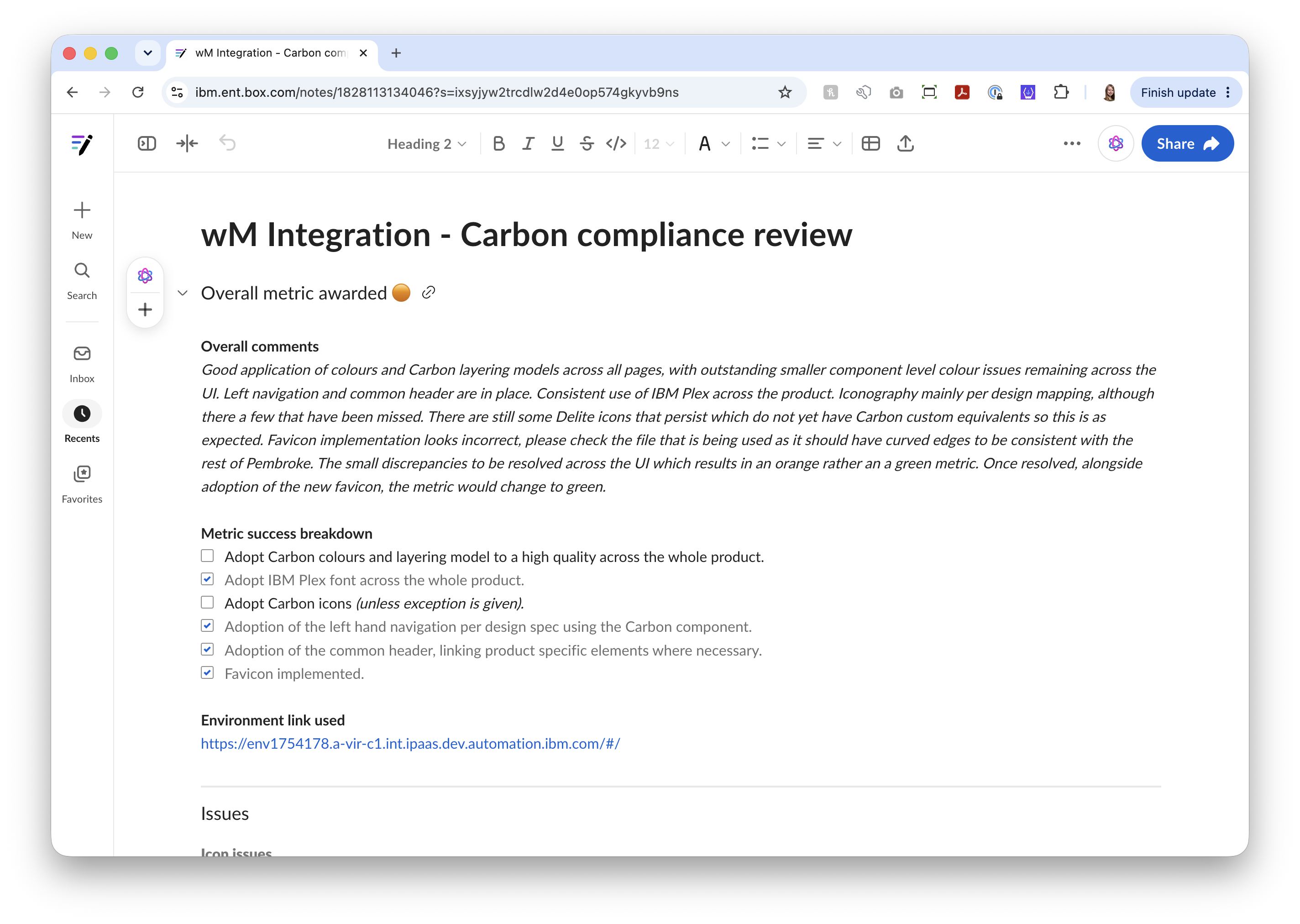
Task: Open browser extensions puzzle icon
Action: (1060, 92)
